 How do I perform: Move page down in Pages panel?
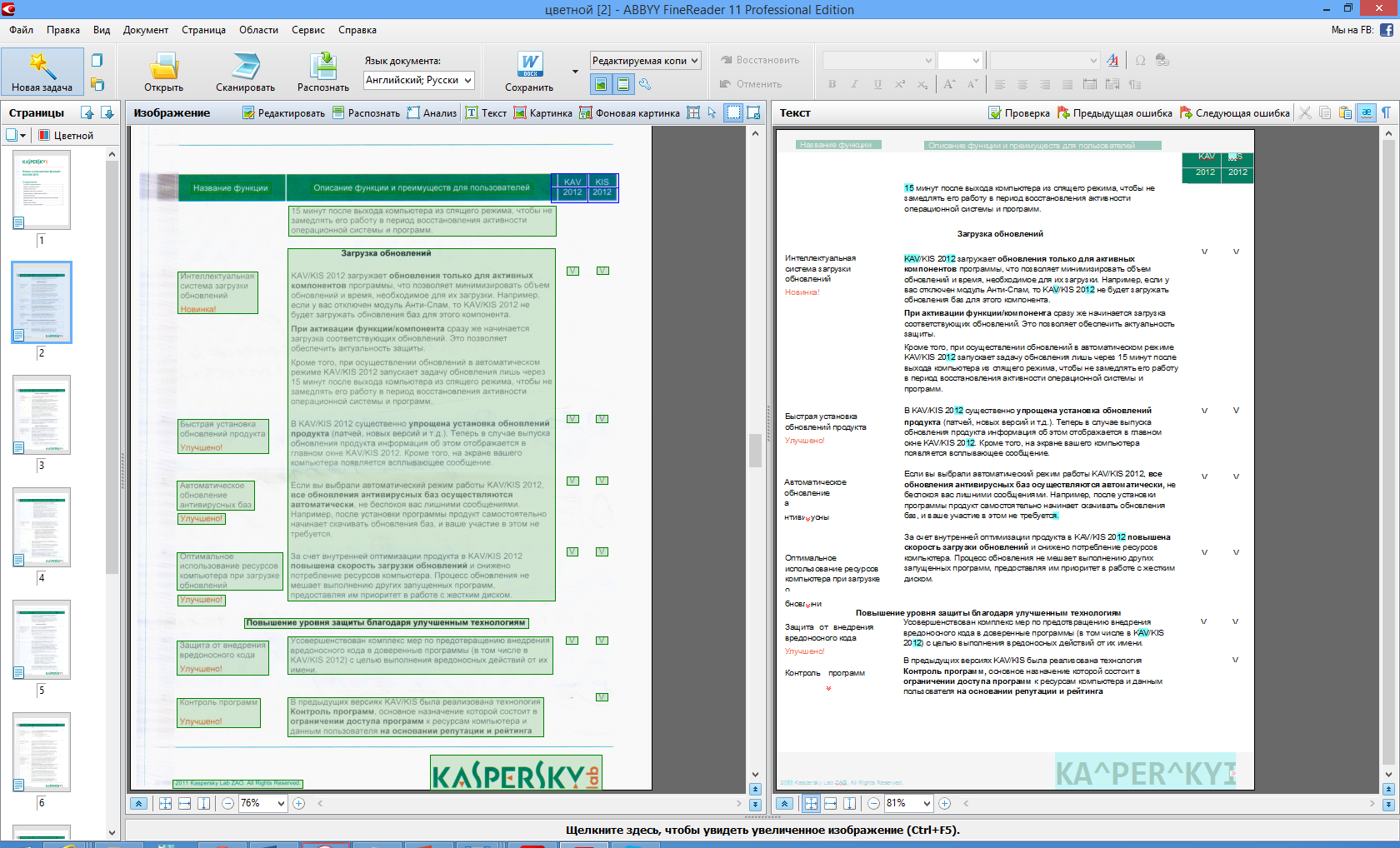(107, 112)
